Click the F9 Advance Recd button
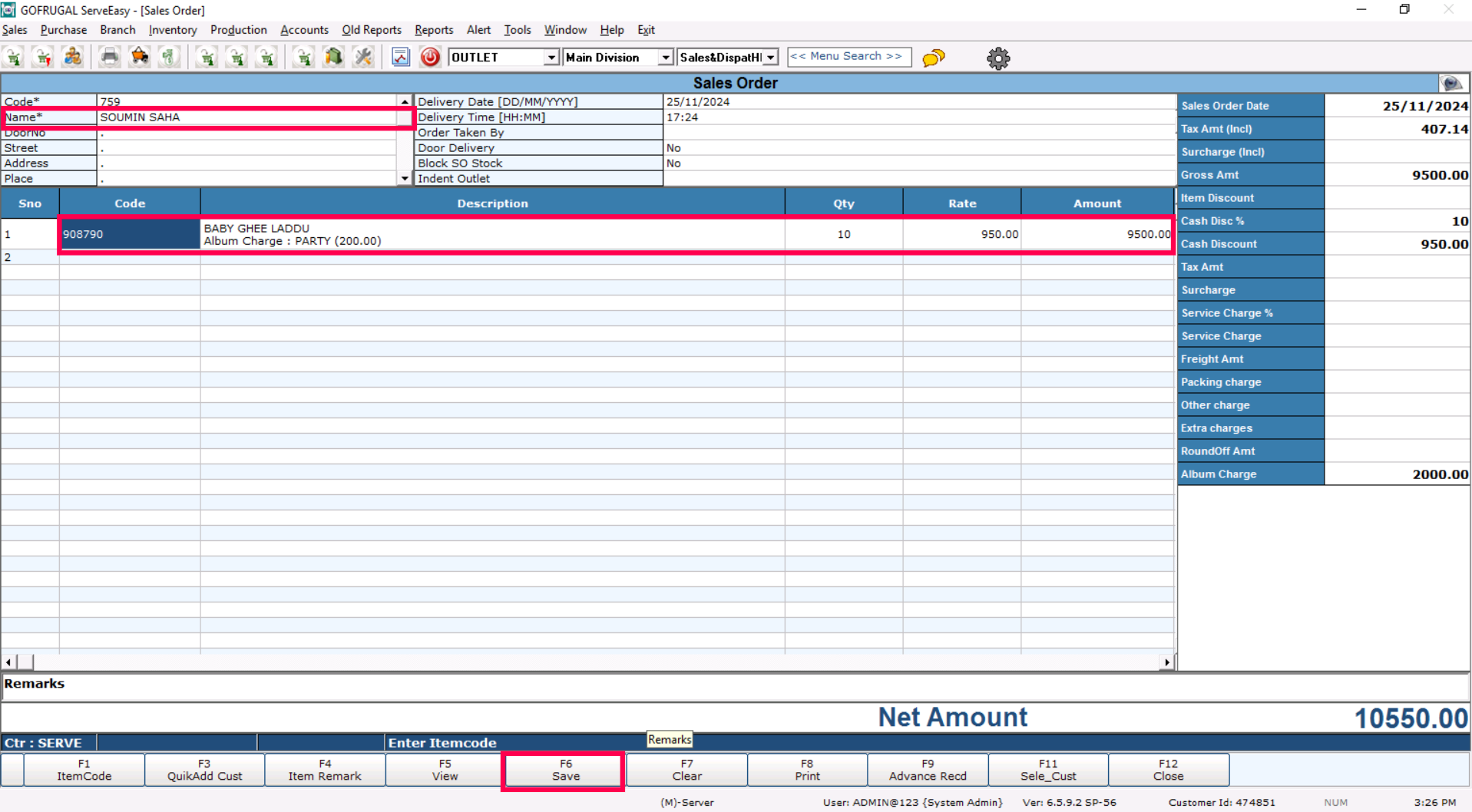Viewport: 1472px width, 812px height. [x=928, y=770]
